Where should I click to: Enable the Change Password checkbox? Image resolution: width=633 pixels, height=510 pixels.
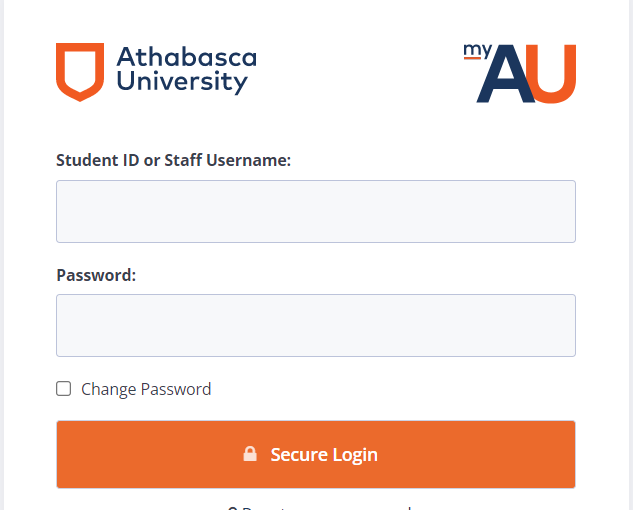pyautogui.click(x=64, y=389)
